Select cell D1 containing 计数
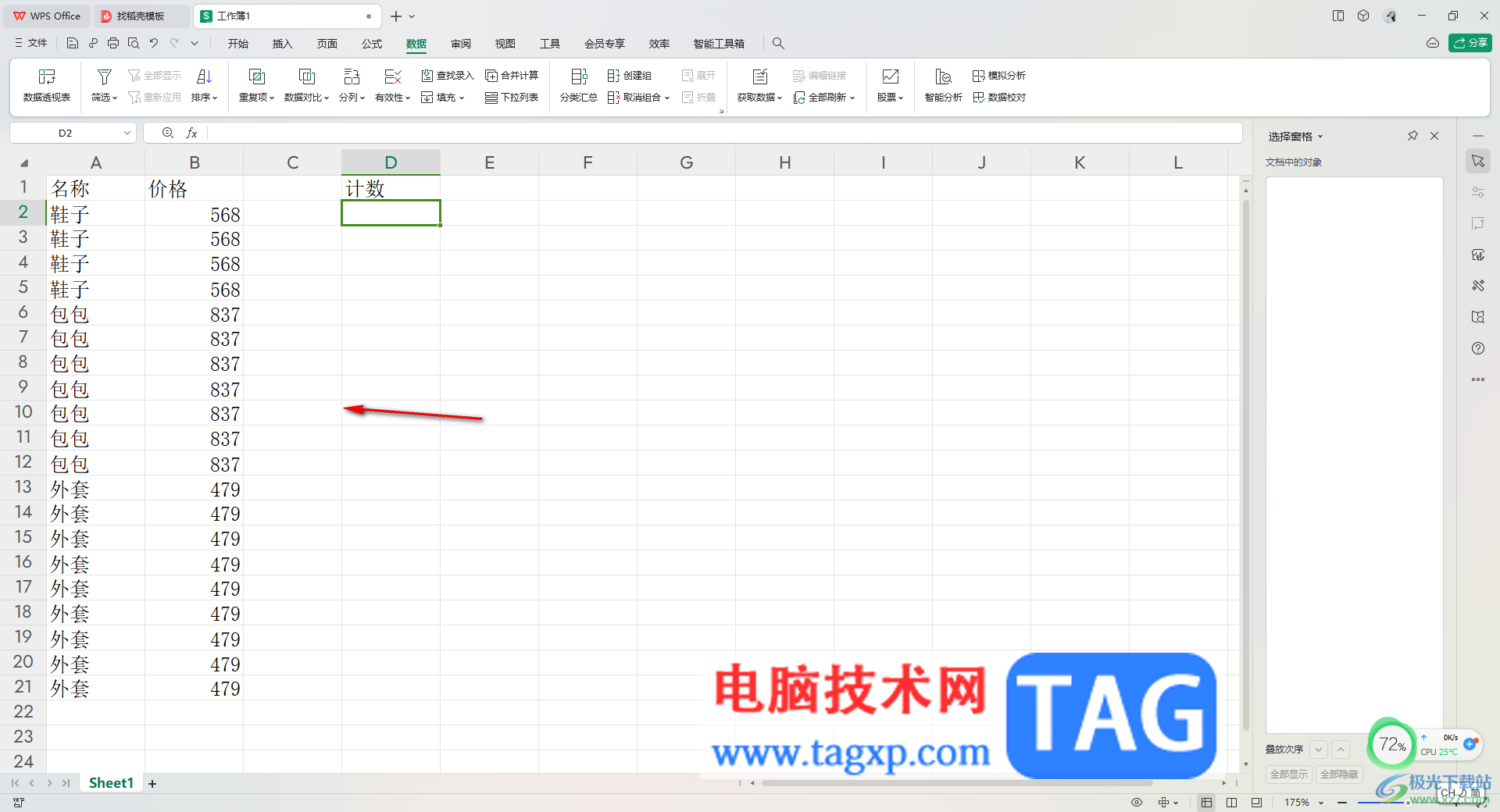Image resolution: width=1500 pixels, height=812 pixels. tap(391, 188)
